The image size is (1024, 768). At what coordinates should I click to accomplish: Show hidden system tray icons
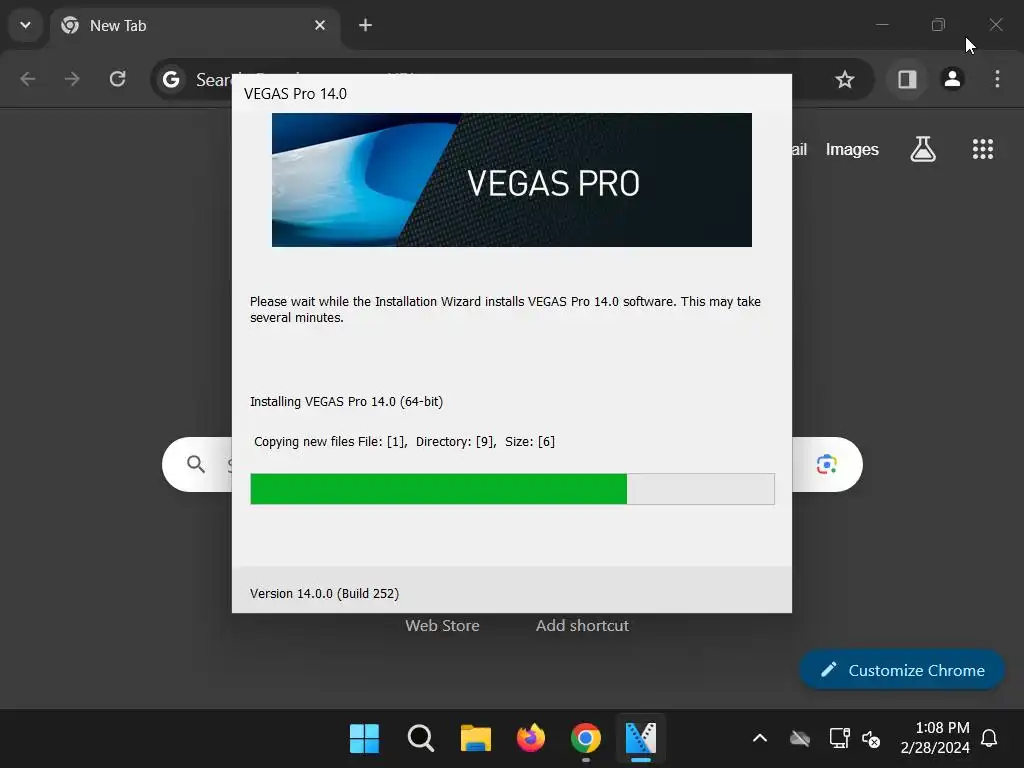click(760, 739)
